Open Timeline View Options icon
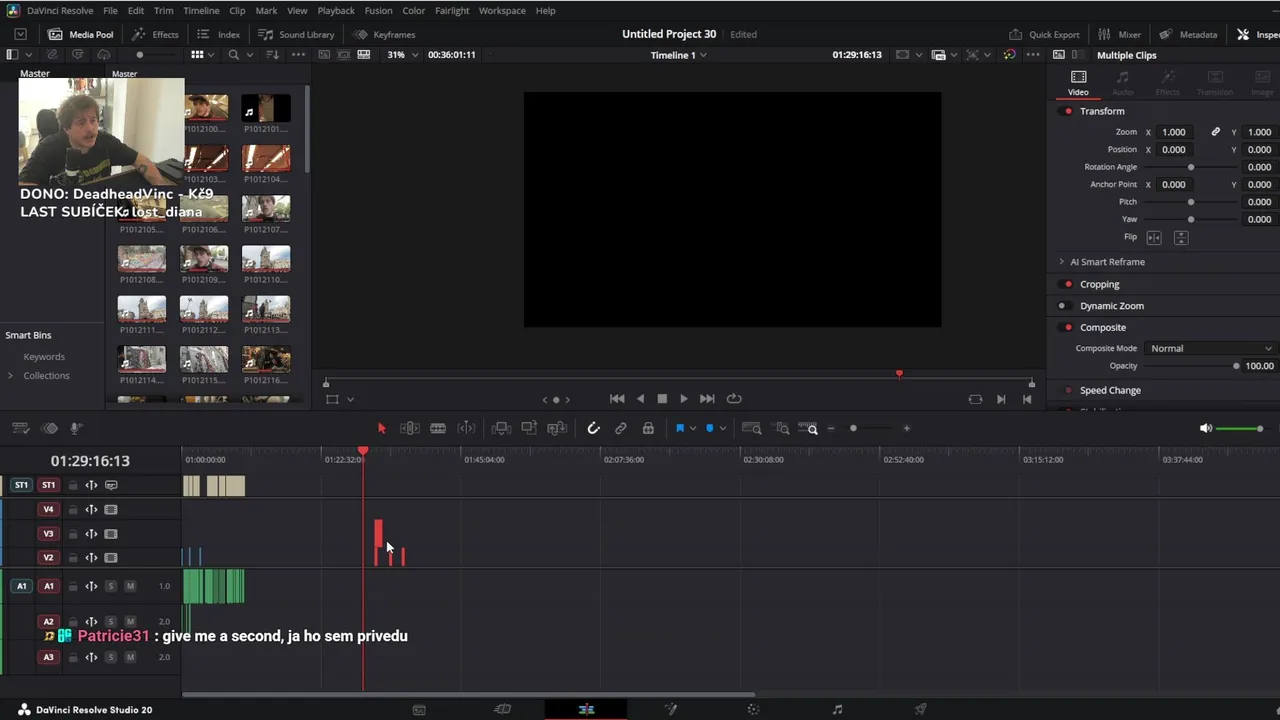The image size is (1280, 720). click(20, 428)
